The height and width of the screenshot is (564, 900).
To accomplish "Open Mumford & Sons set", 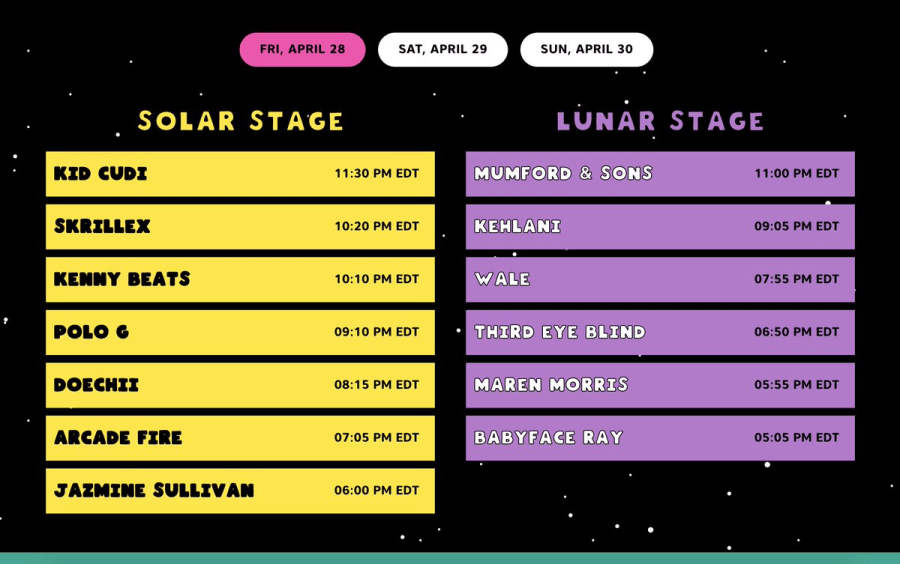I will tap(660, 174).
